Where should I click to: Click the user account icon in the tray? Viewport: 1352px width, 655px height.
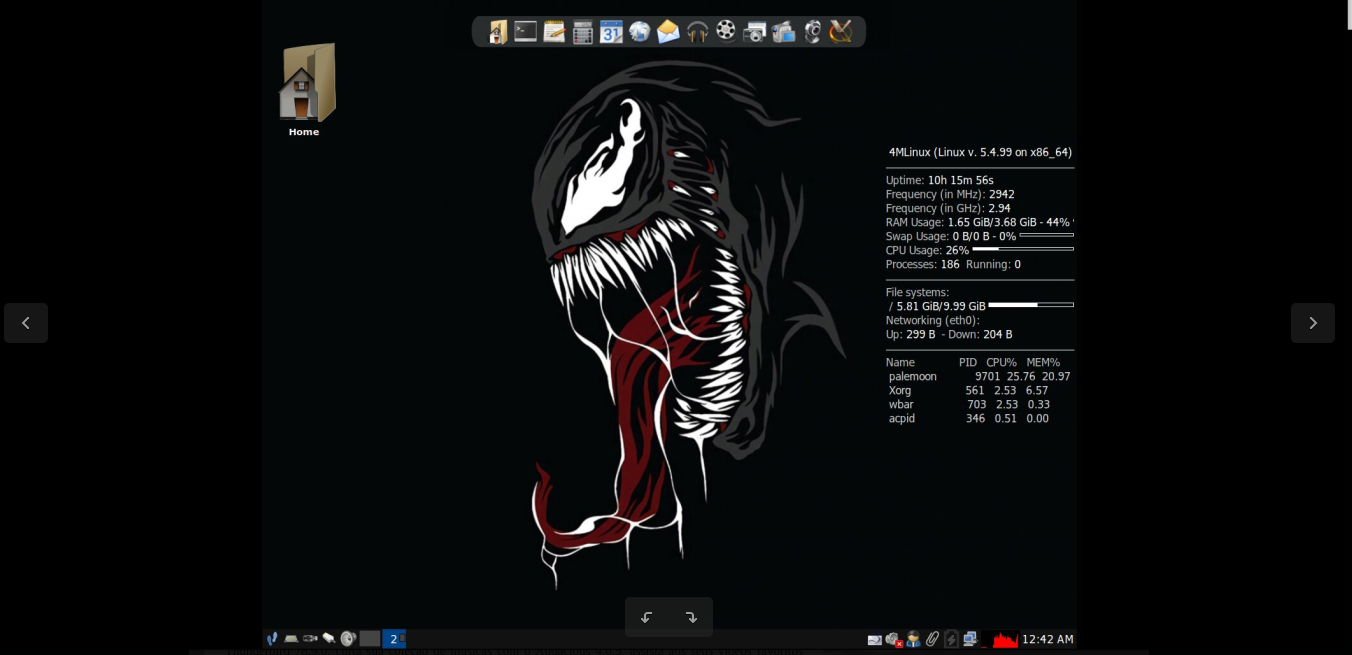tap(913, 640)
